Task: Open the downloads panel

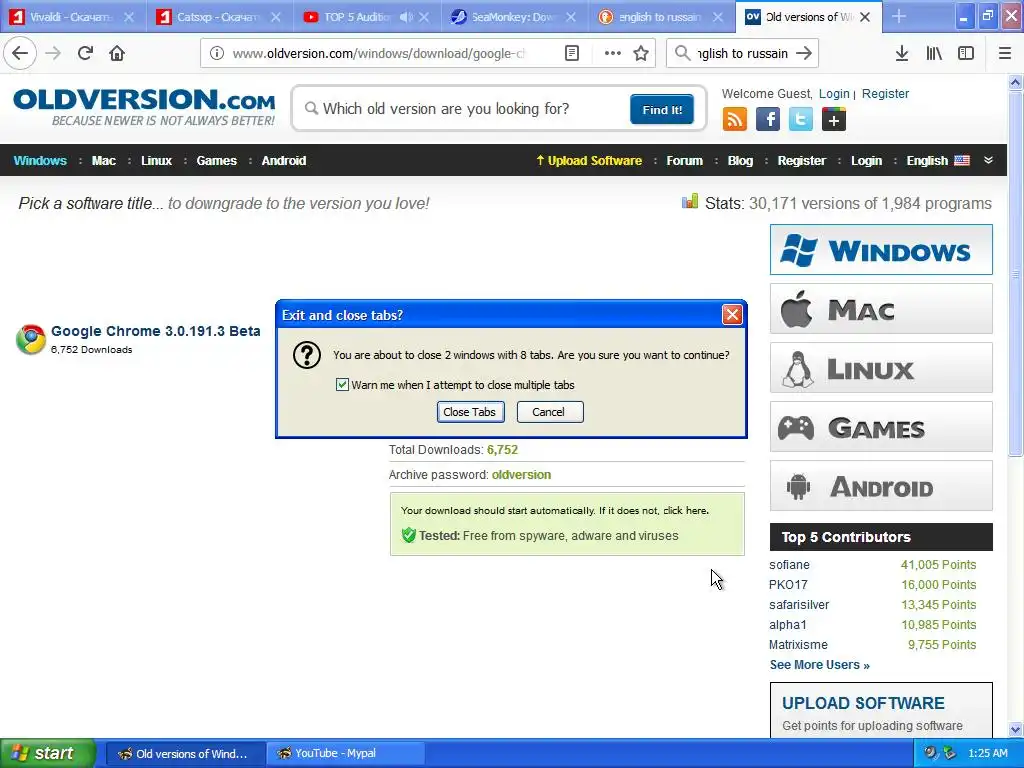Action: 902,54
